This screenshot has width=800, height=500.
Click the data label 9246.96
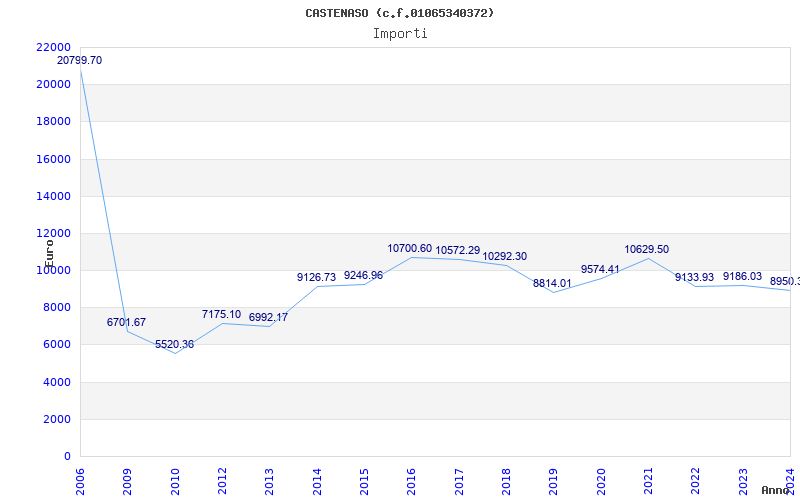tap(363, 276)
